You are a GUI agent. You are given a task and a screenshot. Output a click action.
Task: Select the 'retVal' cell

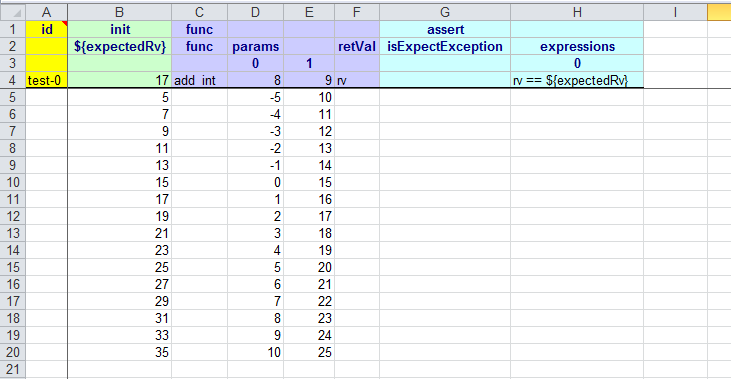point(357,46)
